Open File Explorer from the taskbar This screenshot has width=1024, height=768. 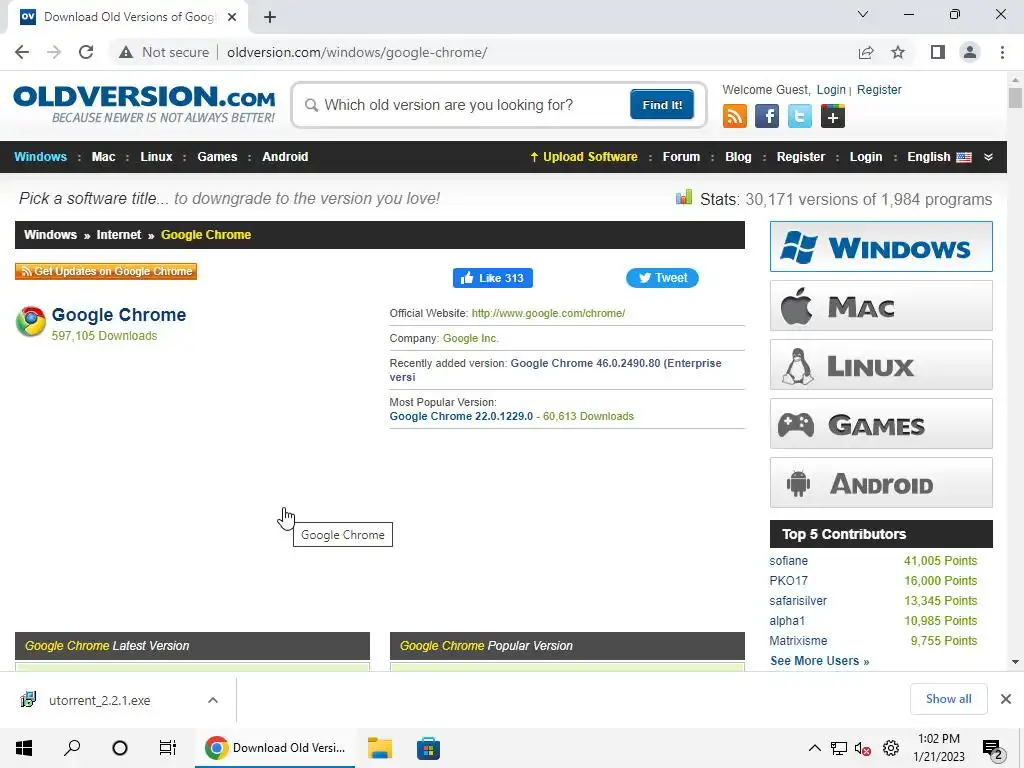[380, 748]
